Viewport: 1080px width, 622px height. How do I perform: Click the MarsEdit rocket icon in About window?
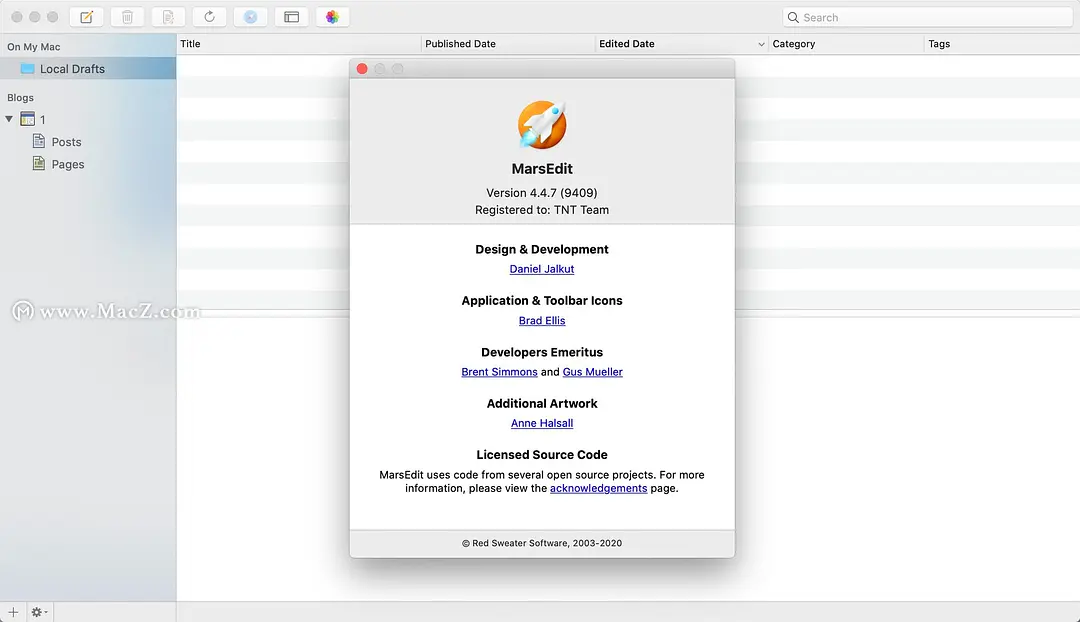(542, 124)
